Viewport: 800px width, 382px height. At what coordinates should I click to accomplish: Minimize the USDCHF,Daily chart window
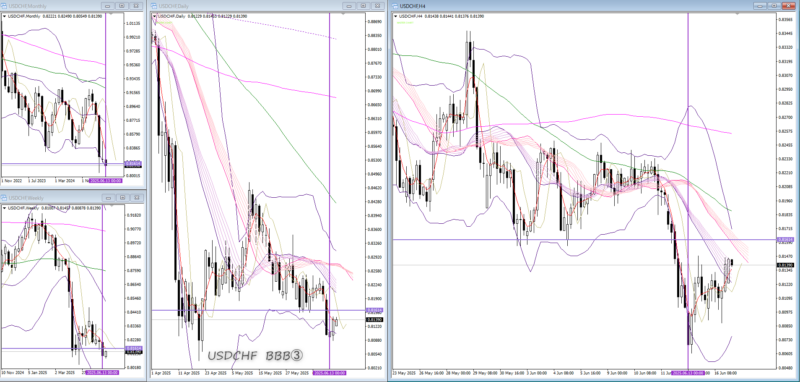349,6
